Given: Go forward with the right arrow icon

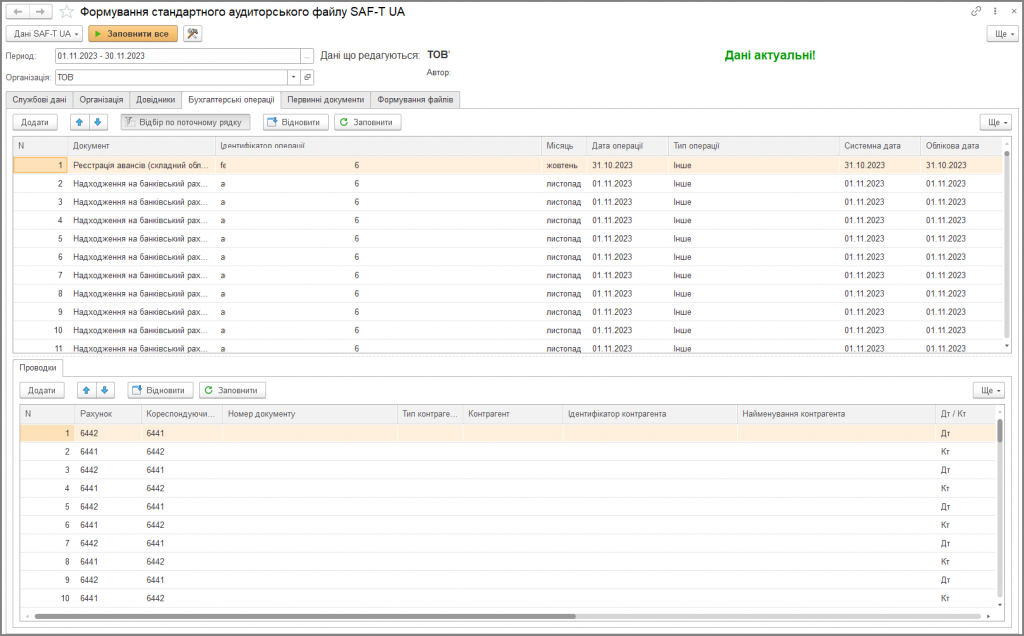Looking at the screenshot, I should [x=40, y=12].
